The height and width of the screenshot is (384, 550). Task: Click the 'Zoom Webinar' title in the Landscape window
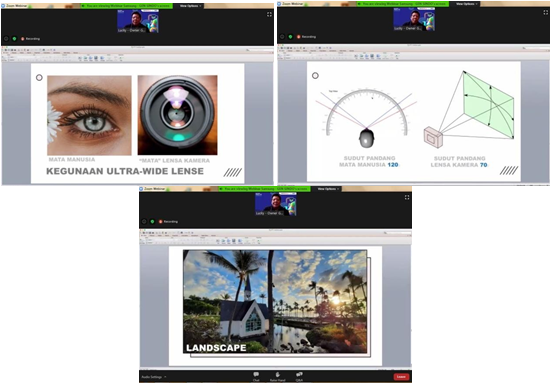click(x=154, y=189)
